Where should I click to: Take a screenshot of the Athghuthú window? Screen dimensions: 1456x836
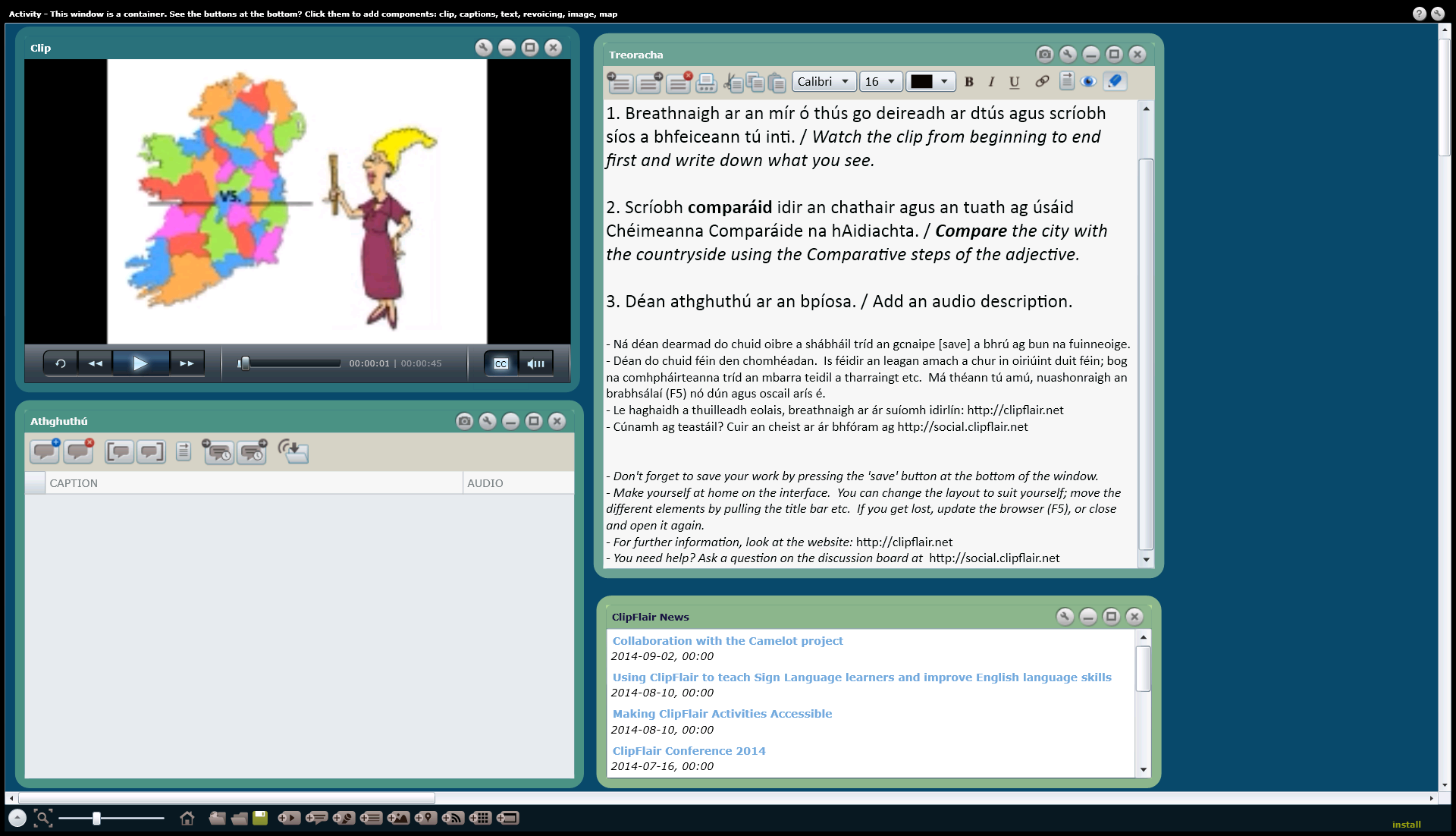point(465,421)
